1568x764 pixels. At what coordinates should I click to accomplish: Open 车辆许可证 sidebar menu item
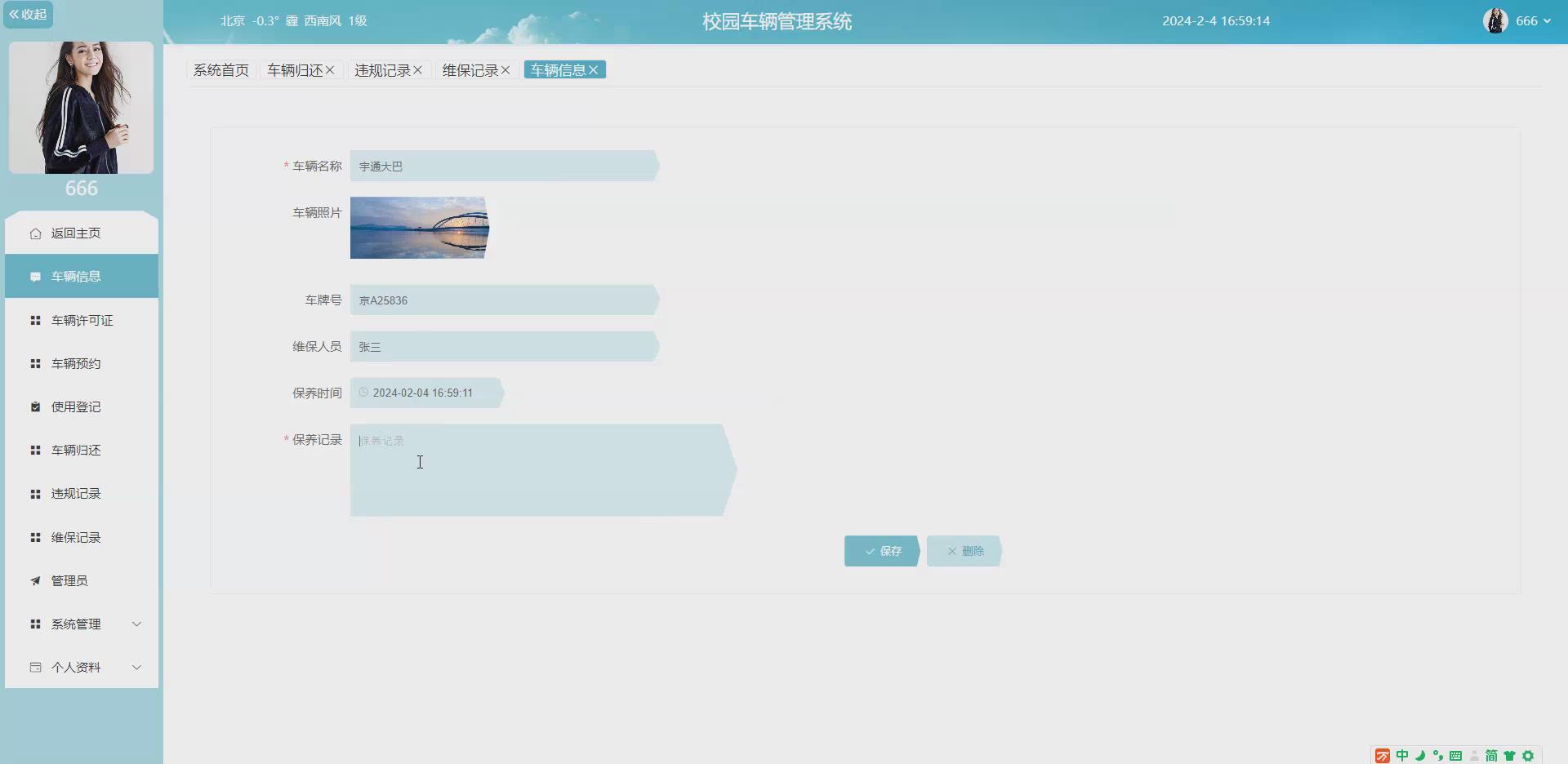(x=82, y=321)
